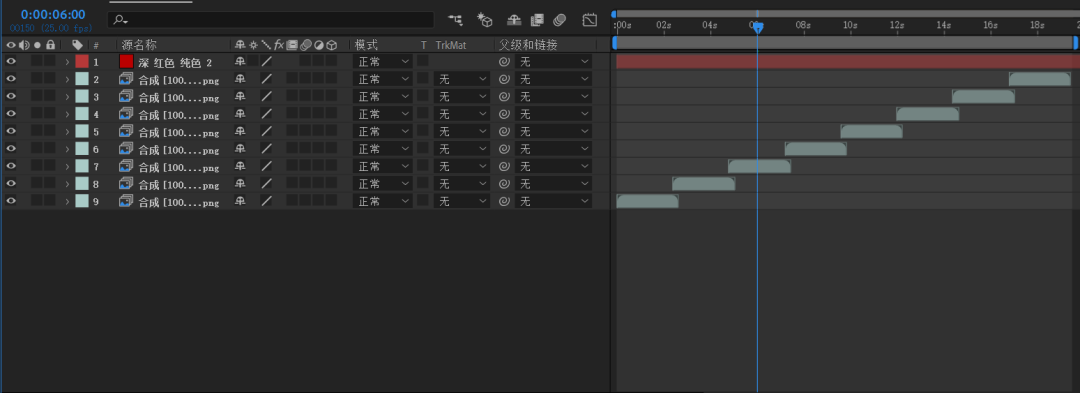1080x393 pixels.
Task: Click the quality slash switch on layer 8
Action: pos(267,184)
